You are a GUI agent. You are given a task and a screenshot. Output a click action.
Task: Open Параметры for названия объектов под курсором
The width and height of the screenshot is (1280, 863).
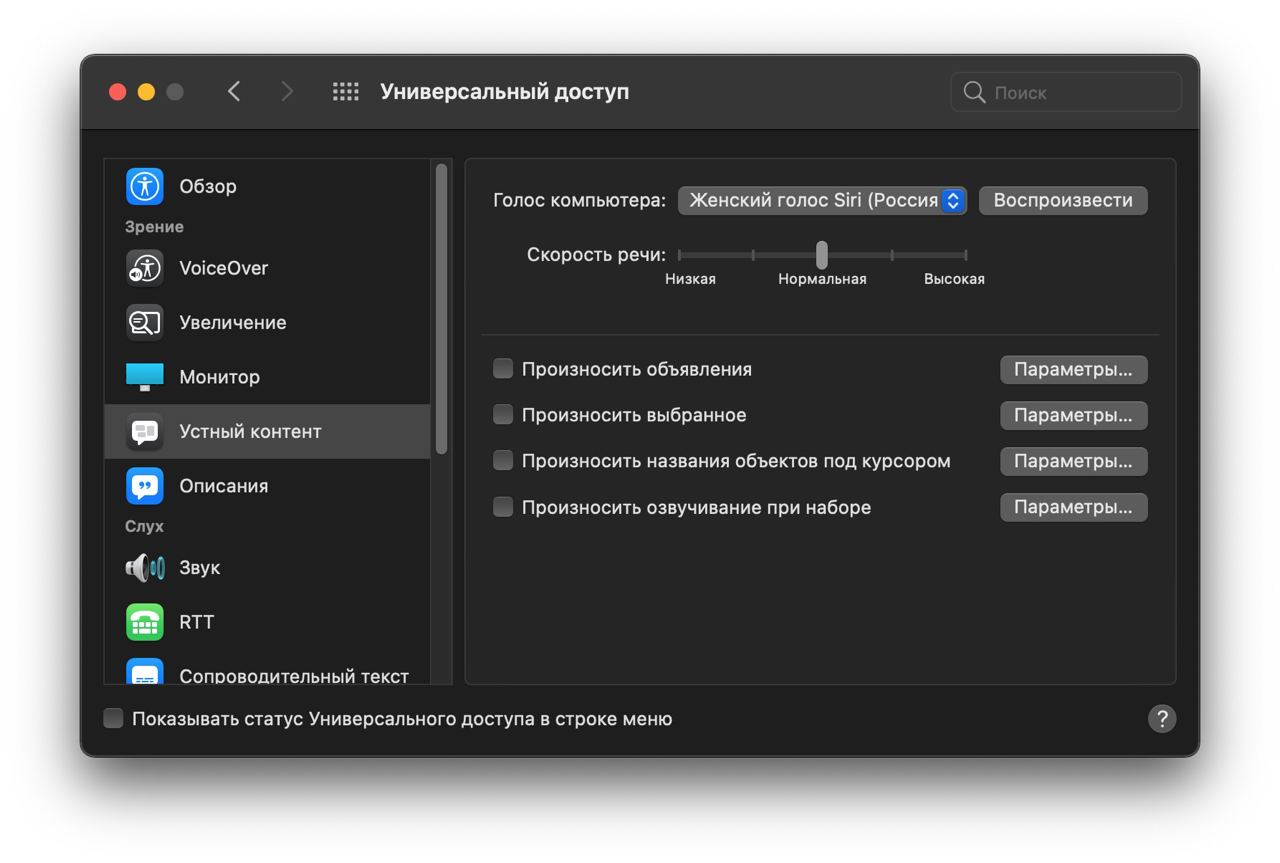[x=1073, y=461]
